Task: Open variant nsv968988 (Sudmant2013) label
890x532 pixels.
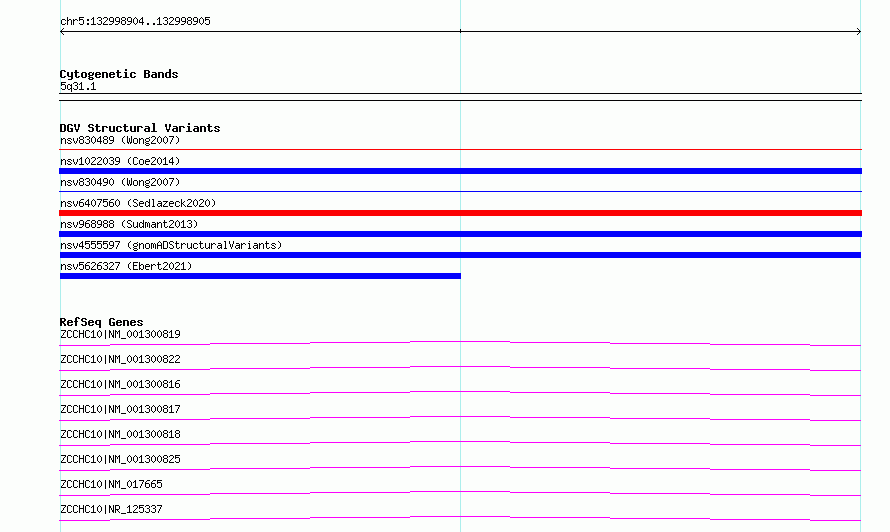Action: (129, 224)
